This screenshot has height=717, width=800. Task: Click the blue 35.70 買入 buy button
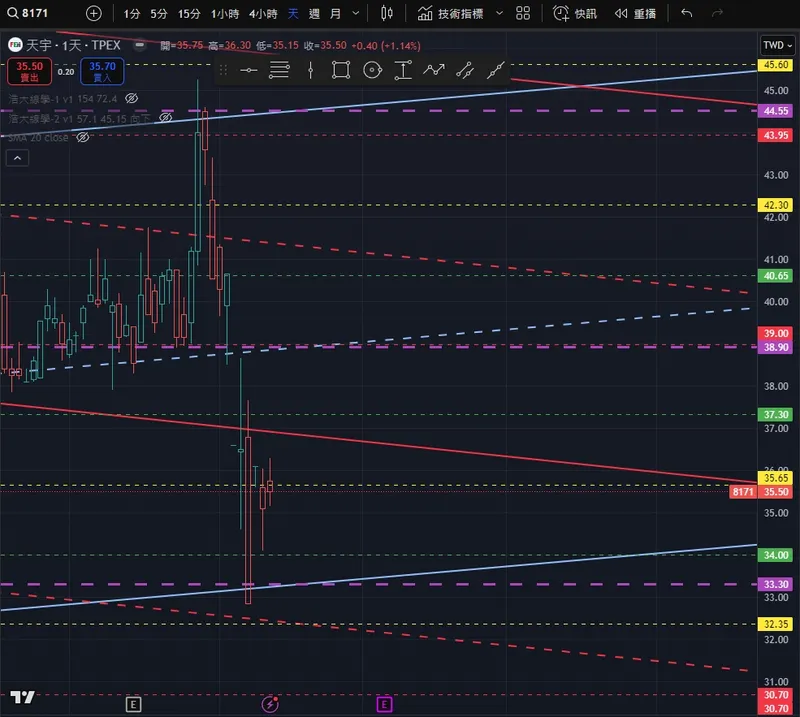[x=102, y=71]
